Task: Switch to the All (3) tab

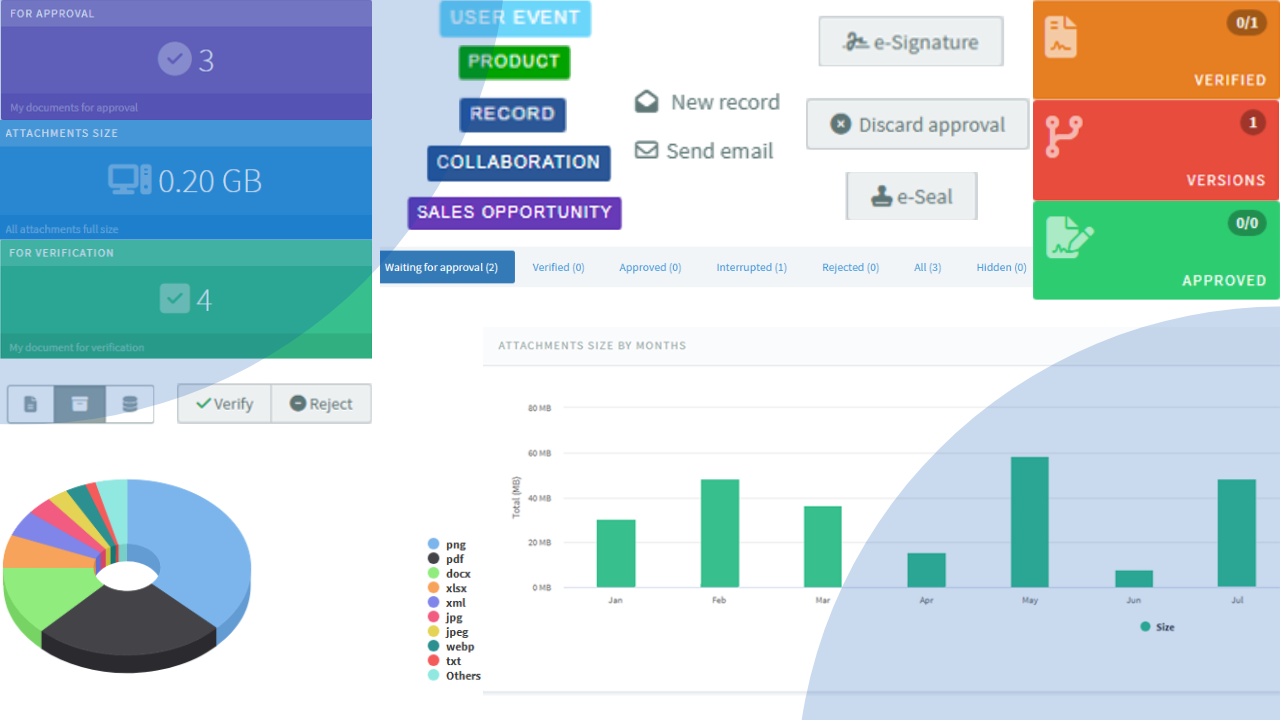Action: click(927, 267)
